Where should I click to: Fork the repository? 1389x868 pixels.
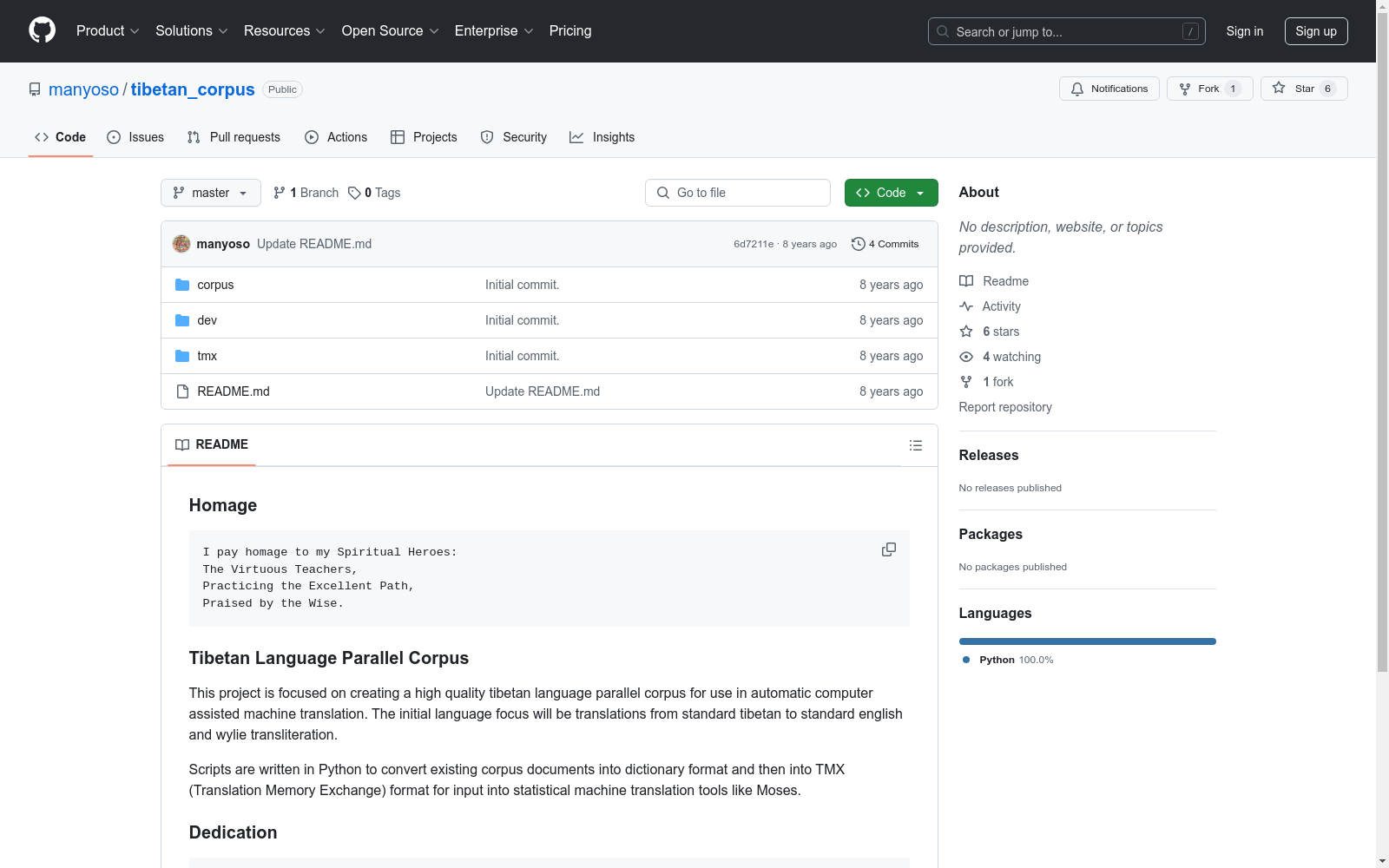pos(1210,89)
